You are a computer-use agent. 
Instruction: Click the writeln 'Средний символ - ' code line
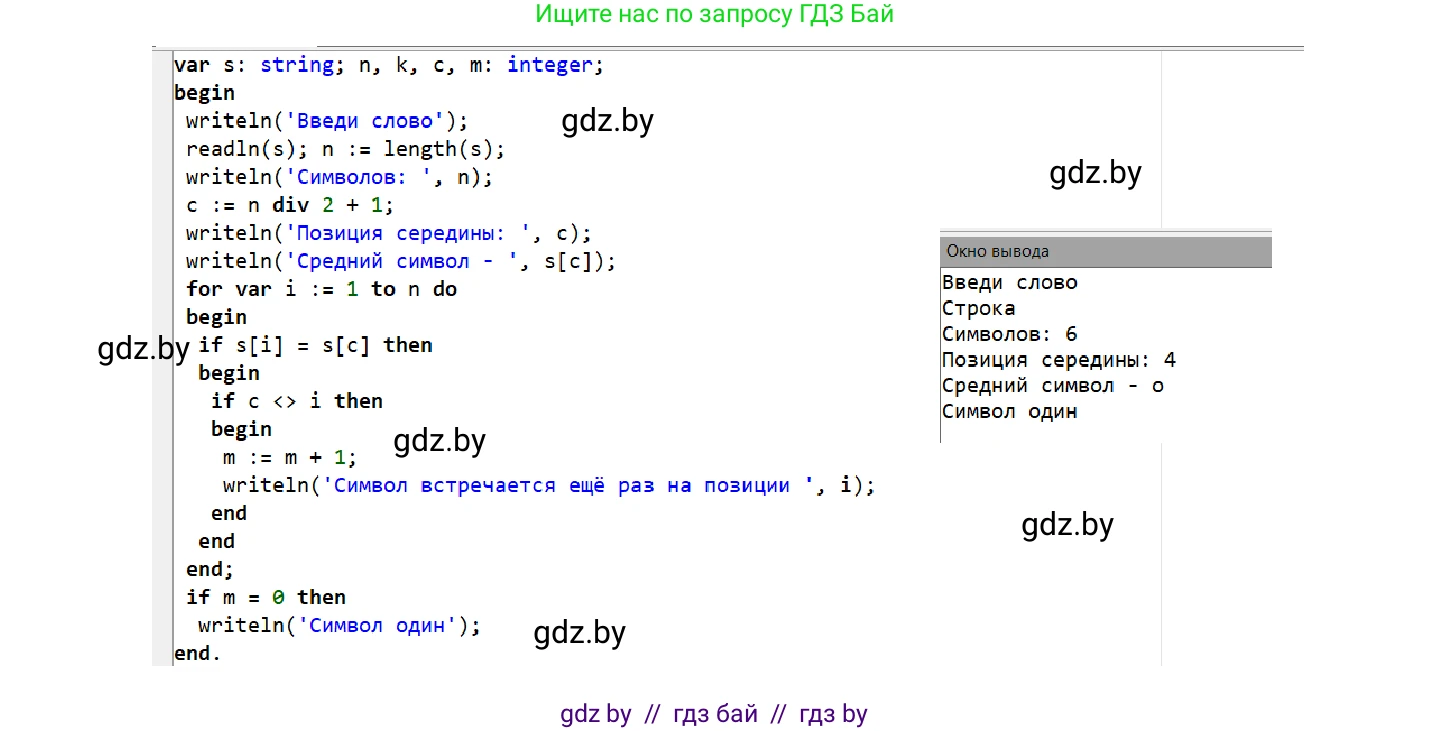point(400,261)
